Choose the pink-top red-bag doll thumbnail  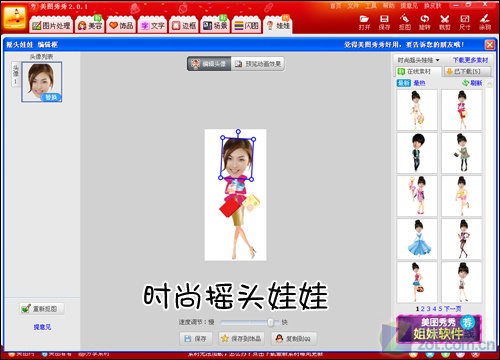(x=462, y=110)
